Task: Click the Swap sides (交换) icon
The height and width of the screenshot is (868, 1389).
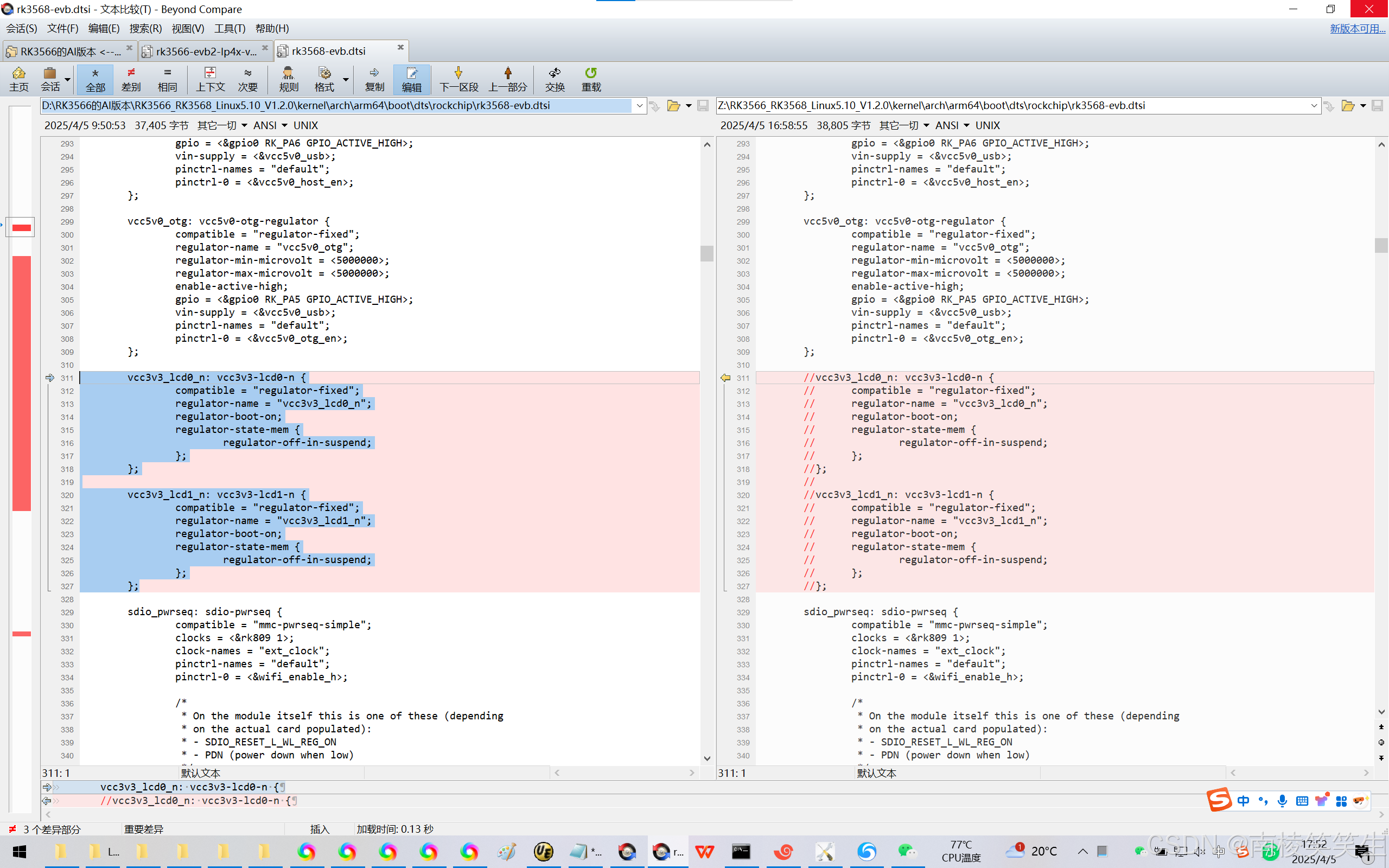Action: pos(555,79)
